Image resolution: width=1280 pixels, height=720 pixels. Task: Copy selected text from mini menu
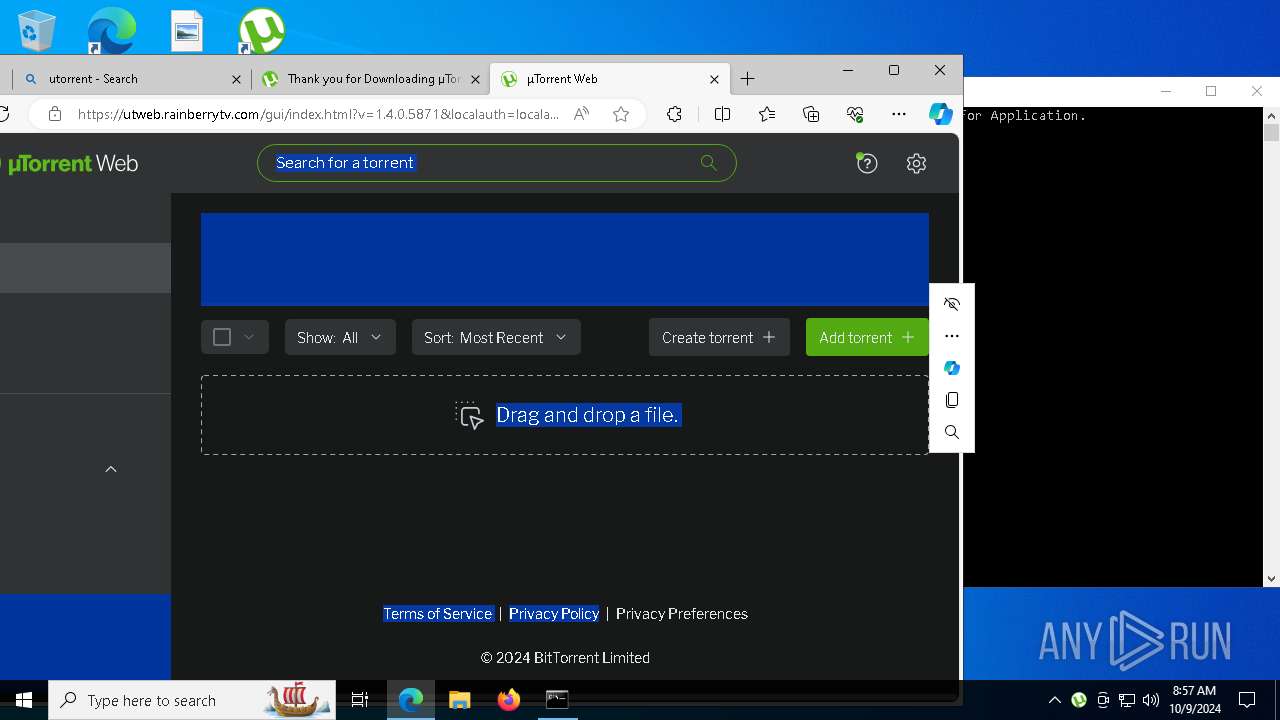coord(952,400)
